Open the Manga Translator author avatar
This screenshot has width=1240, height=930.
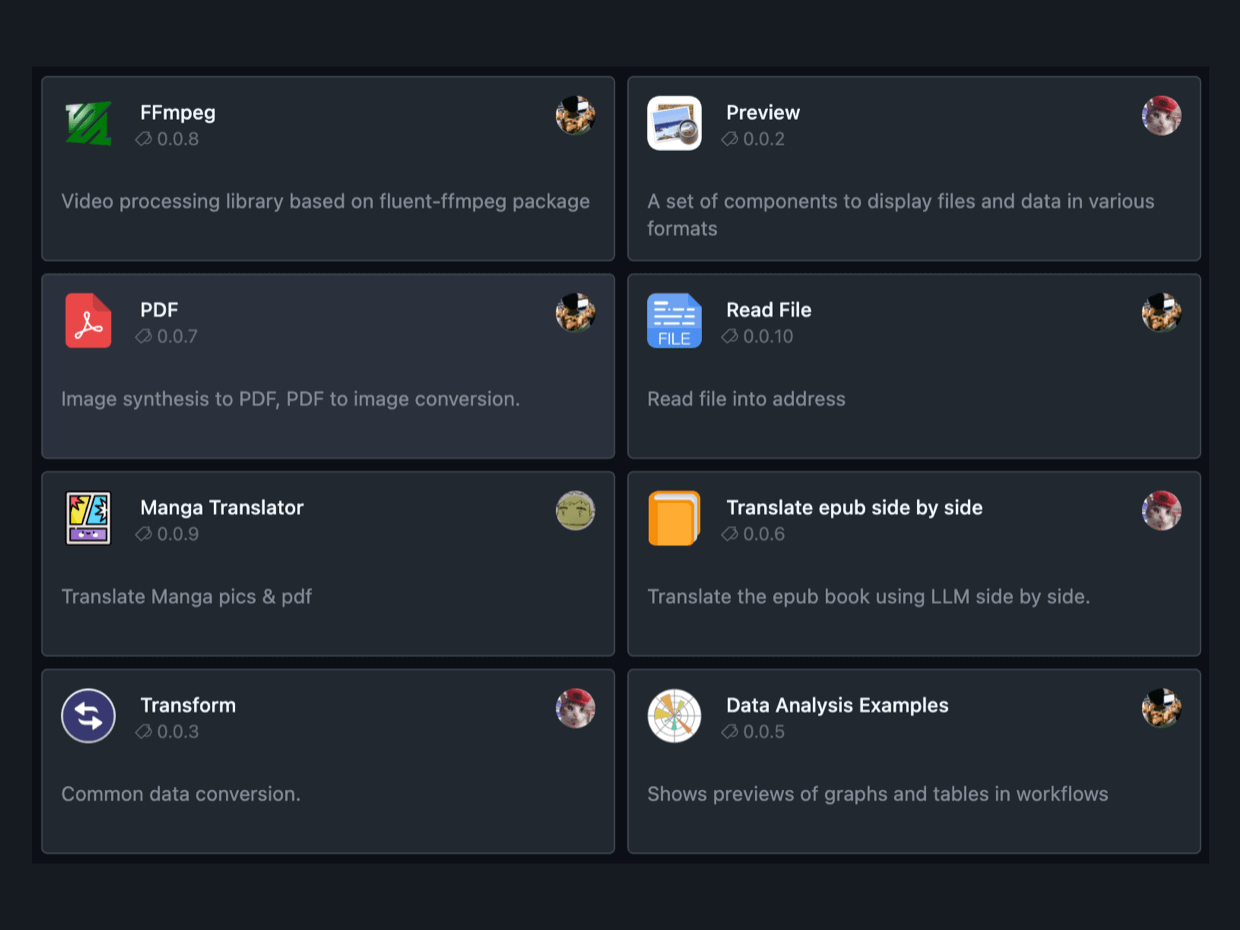(x=575, y=511)
